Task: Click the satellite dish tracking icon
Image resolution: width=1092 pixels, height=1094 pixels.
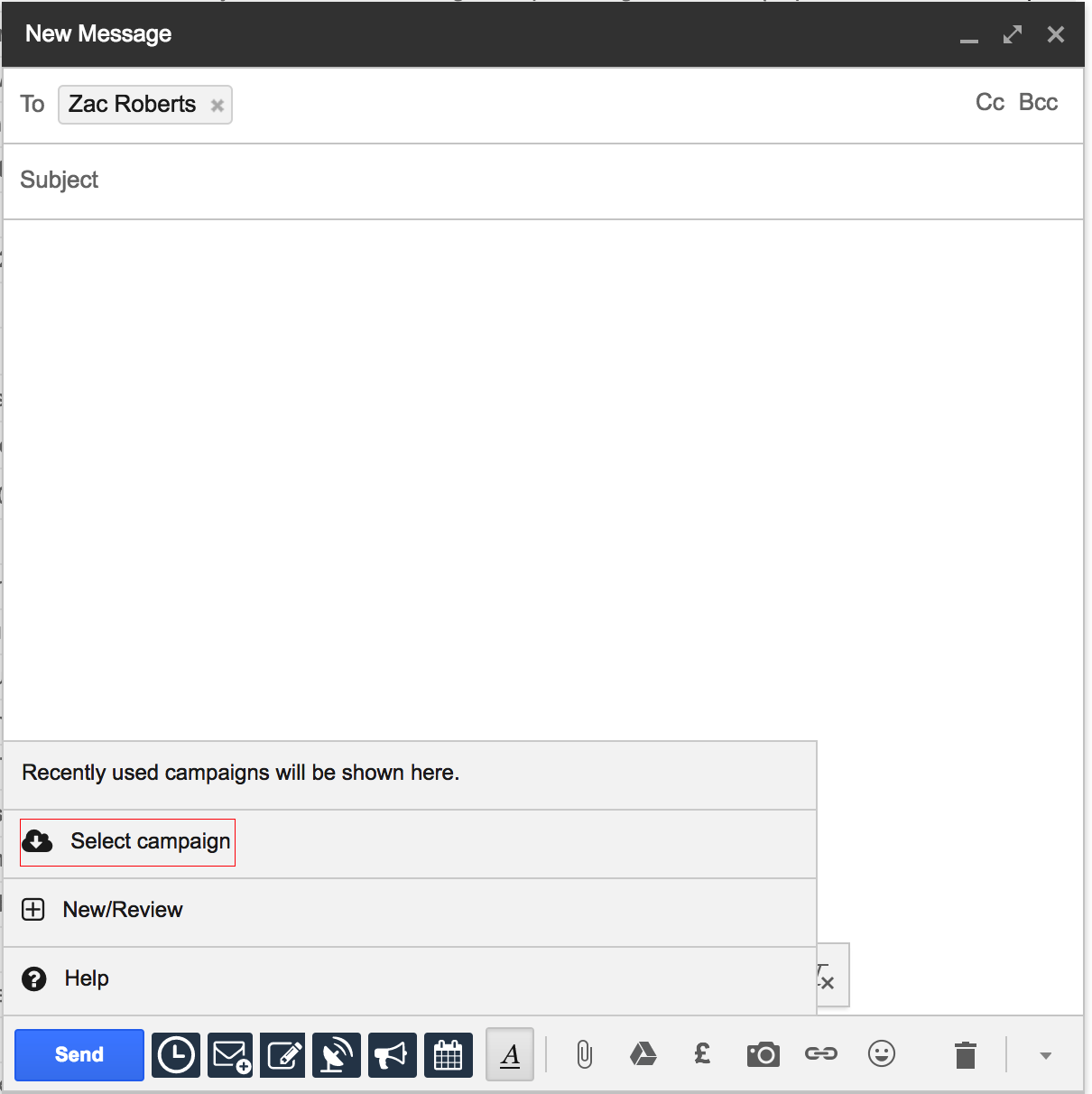Action: coord(337,1055)
